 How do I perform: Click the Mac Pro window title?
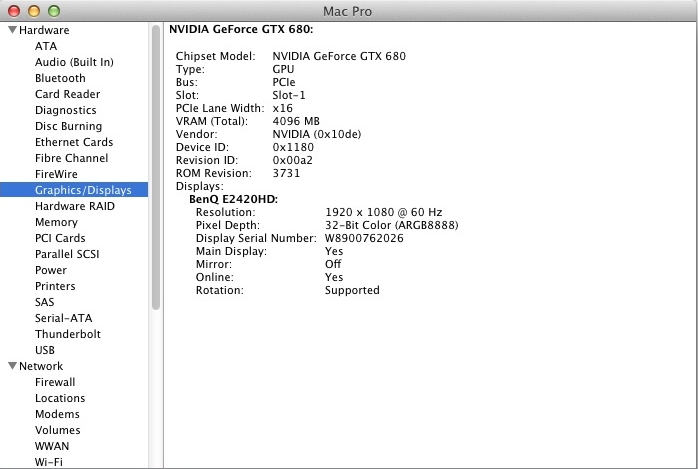pos(347,11)
